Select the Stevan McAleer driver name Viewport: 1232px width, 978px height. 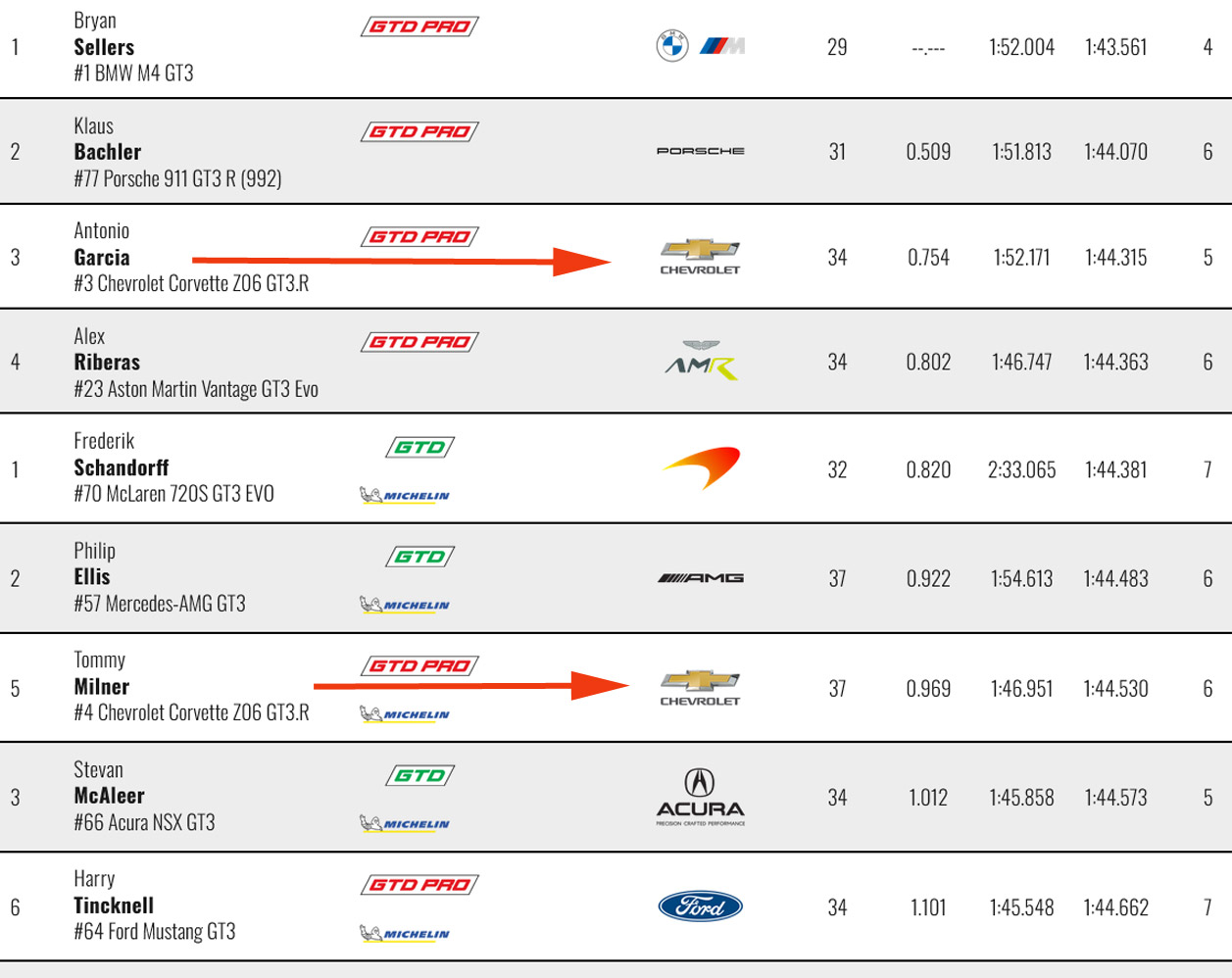pos(109,796)
